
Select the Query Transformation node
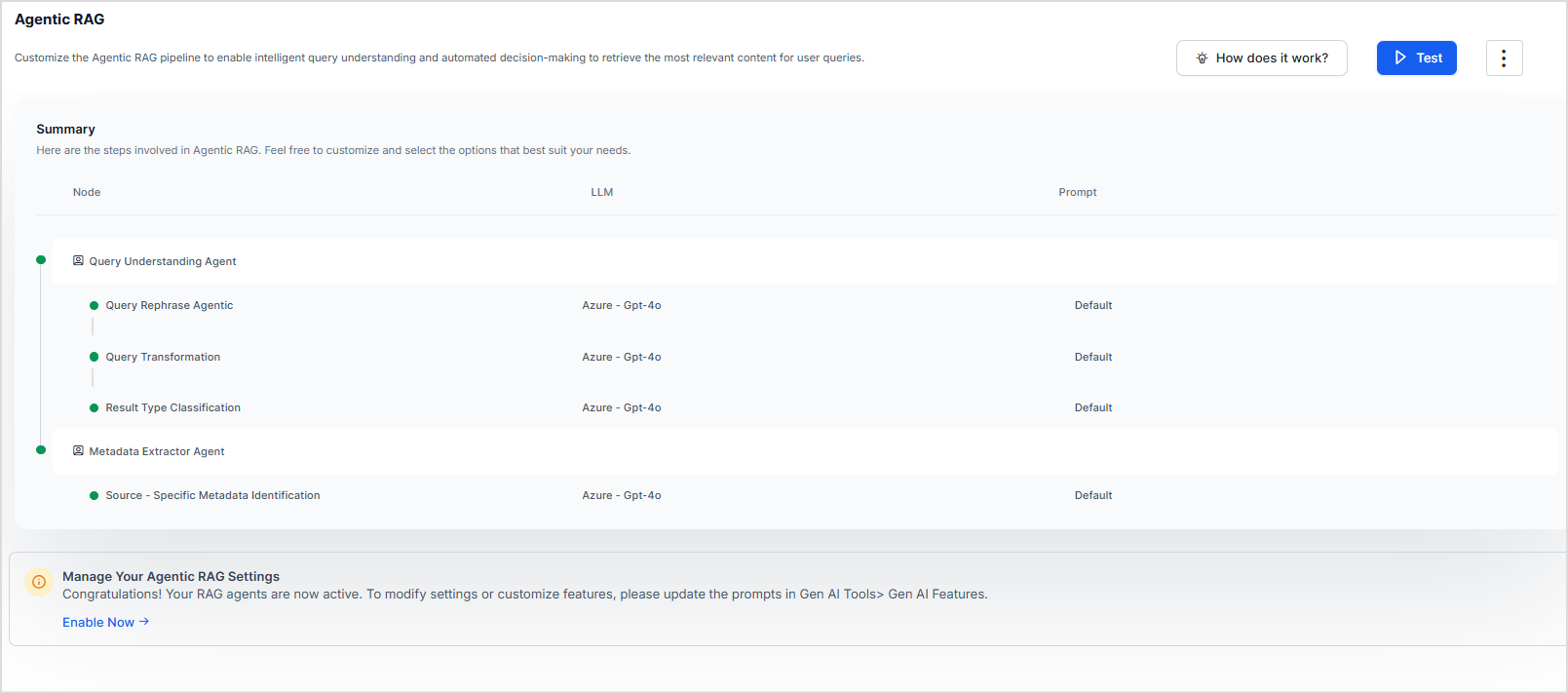[163, 358]
